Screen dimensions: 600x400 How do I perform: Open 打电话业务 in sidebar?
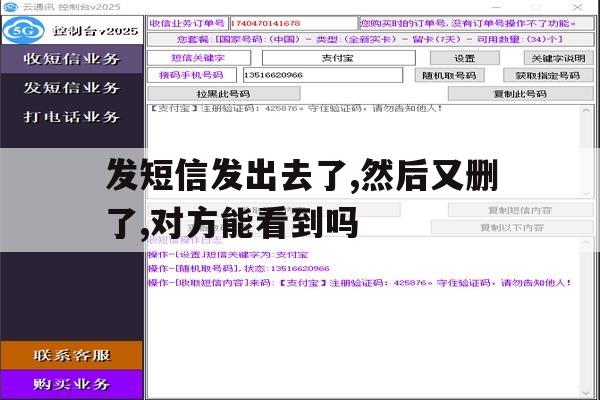[x=72, y=116]
